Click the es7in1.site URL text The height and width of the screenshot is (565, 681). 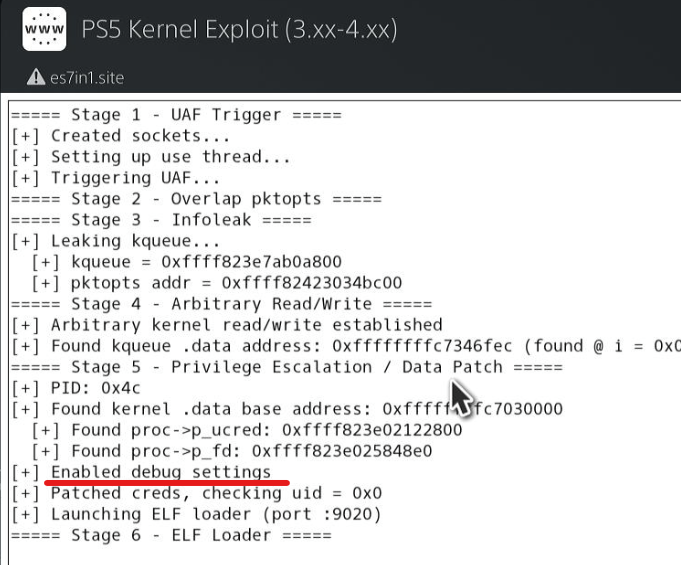(87, 78)
